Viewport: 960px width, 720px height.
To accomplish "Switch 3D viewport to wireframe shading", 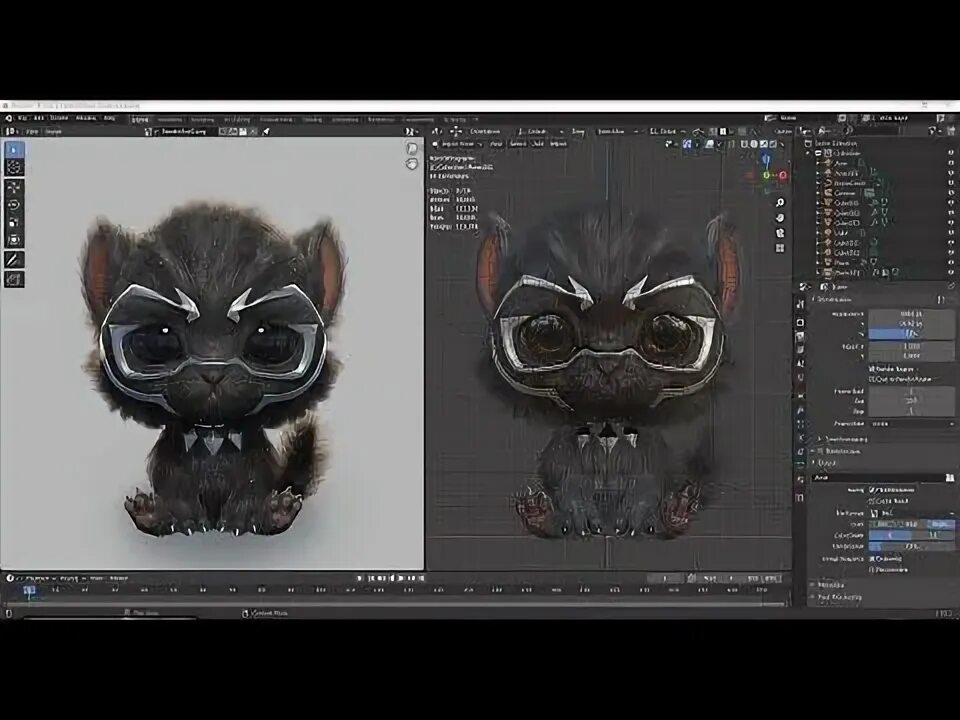I will click(x=744, y=144).
